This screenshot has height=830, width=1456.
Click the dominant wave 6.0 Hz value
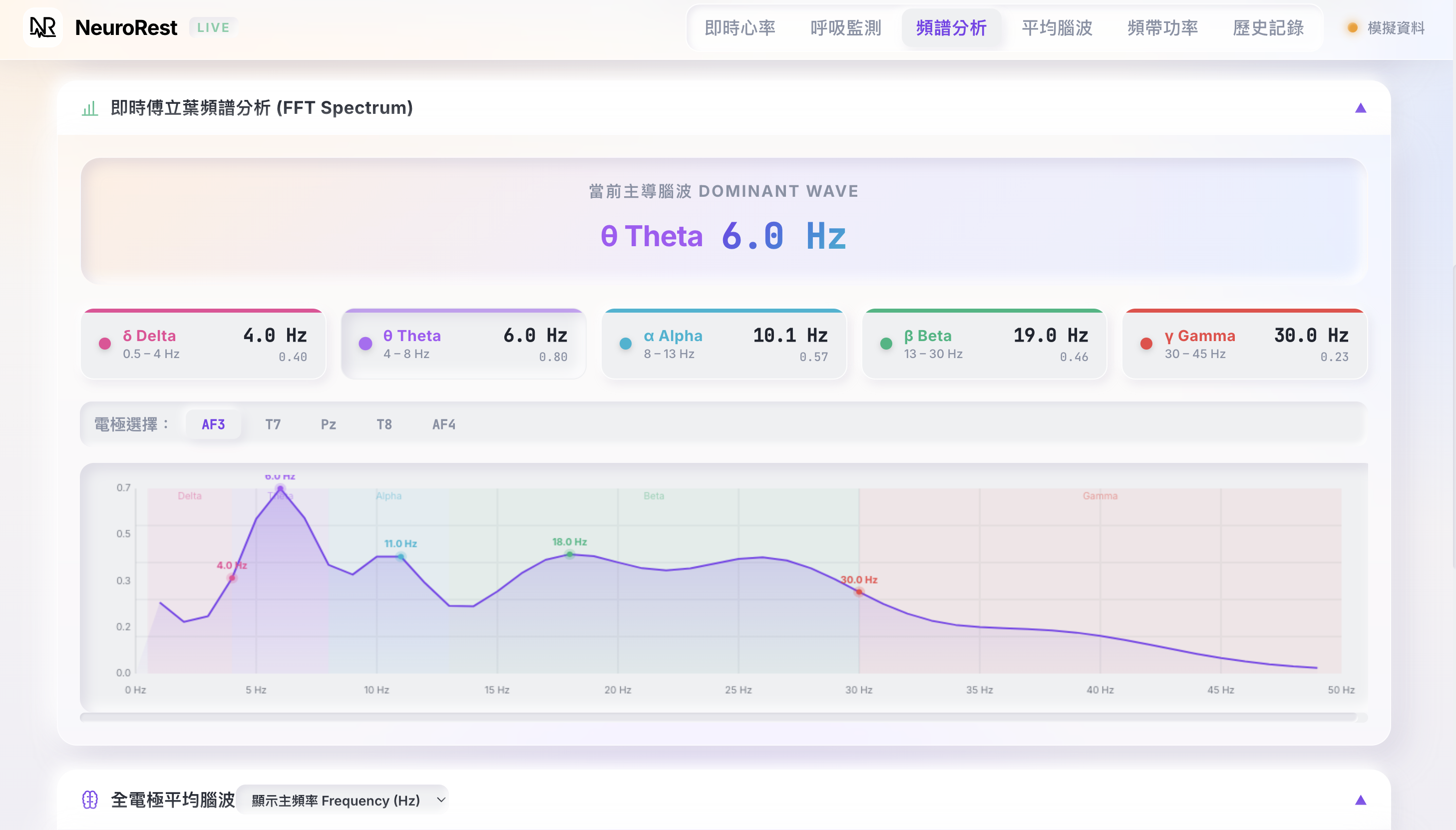pos(783,236)
